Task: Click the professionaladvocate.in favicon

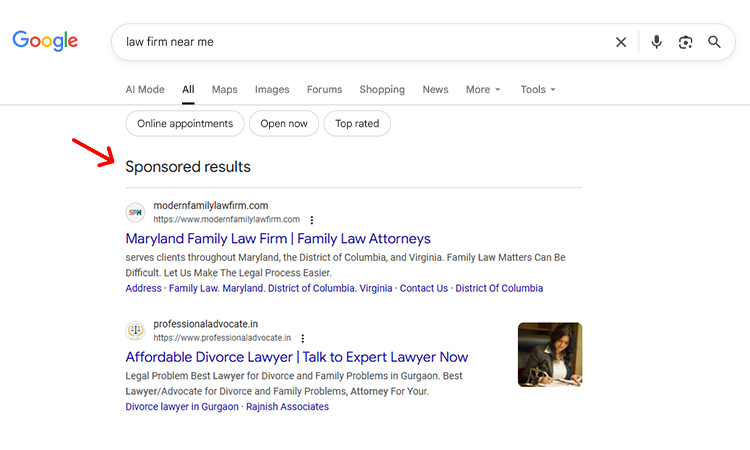Action: click(x=135, y=330)
